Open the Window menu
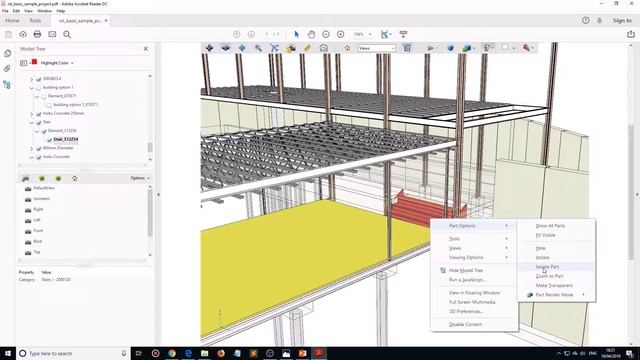The width and height of the screenshot is (640, 360). point(44,11)
